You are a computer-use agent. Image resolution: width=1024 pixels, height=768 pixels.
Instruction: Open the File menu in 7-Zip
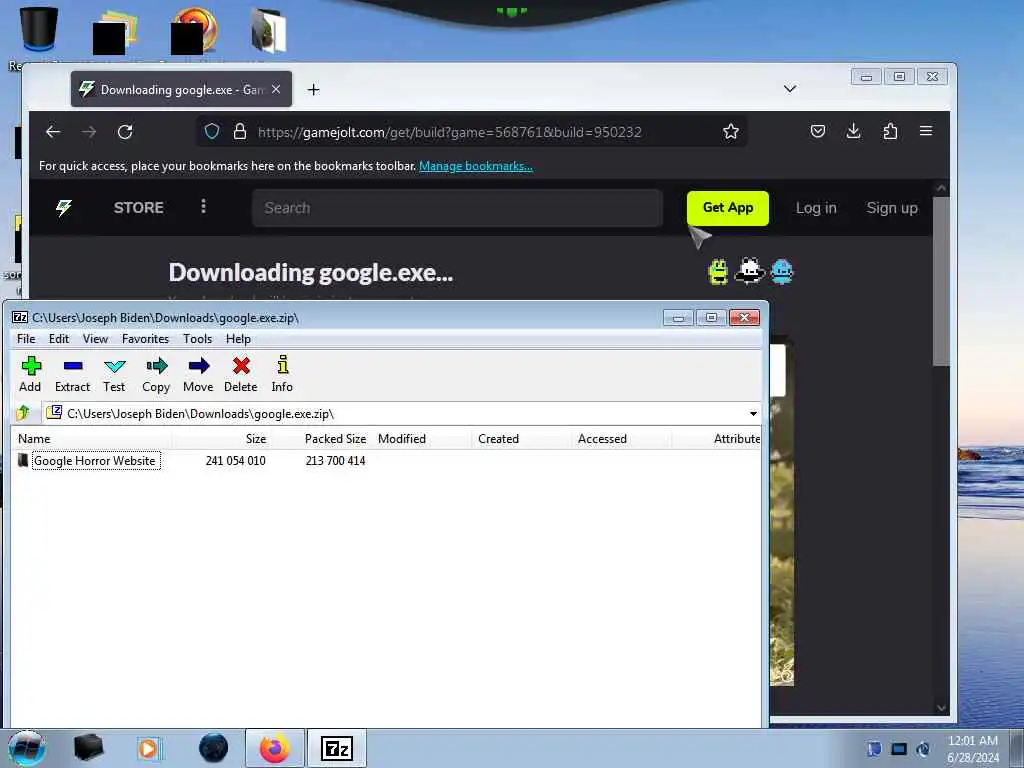click(x=26, y=338)
